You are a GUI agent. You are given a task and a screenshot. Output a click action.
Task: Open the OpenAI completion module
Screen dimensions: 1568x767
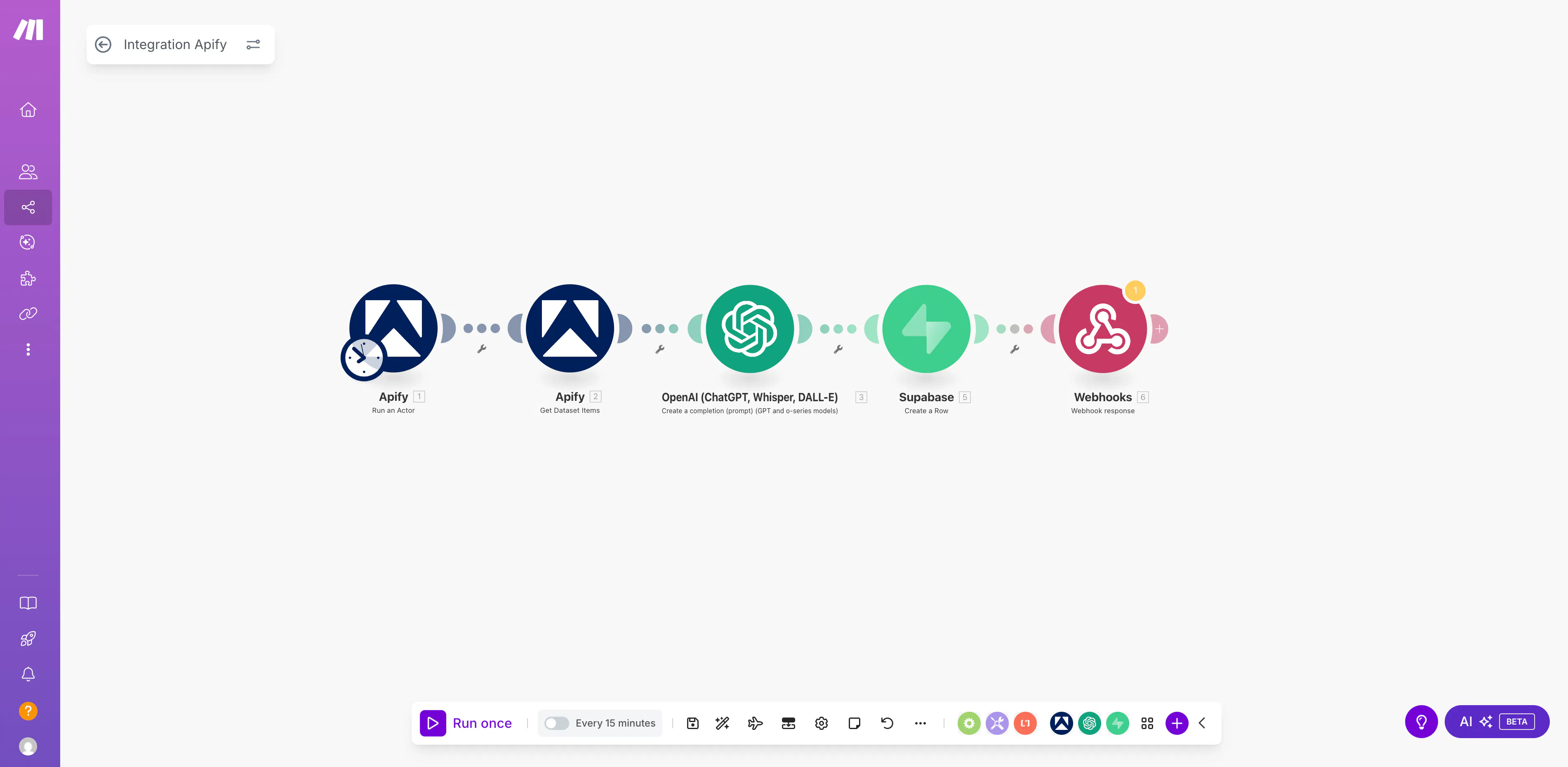(x=750, y=329)
